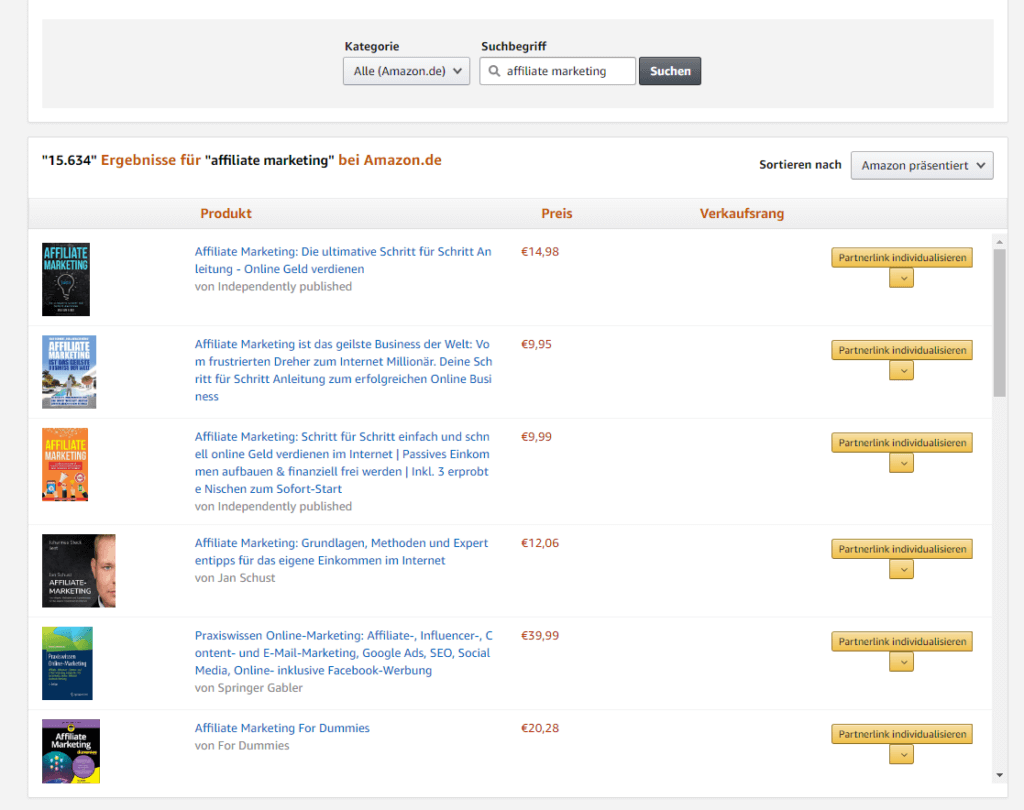Expand arrow under Partnerlink button for €20,28 book
1024x810 pixels.
[902, 755]
